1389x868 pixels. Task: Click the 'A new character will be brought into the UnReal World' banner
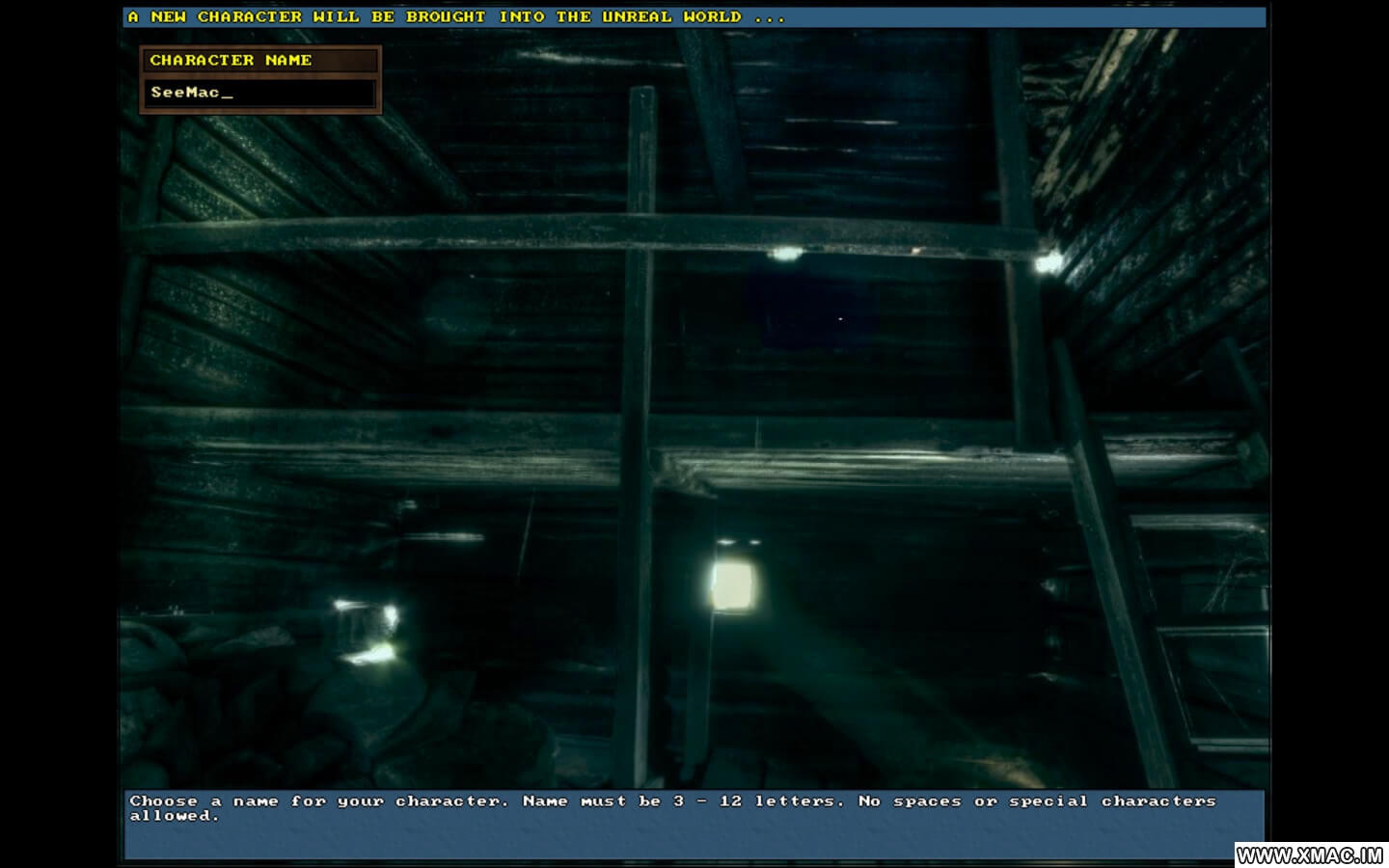694,17
